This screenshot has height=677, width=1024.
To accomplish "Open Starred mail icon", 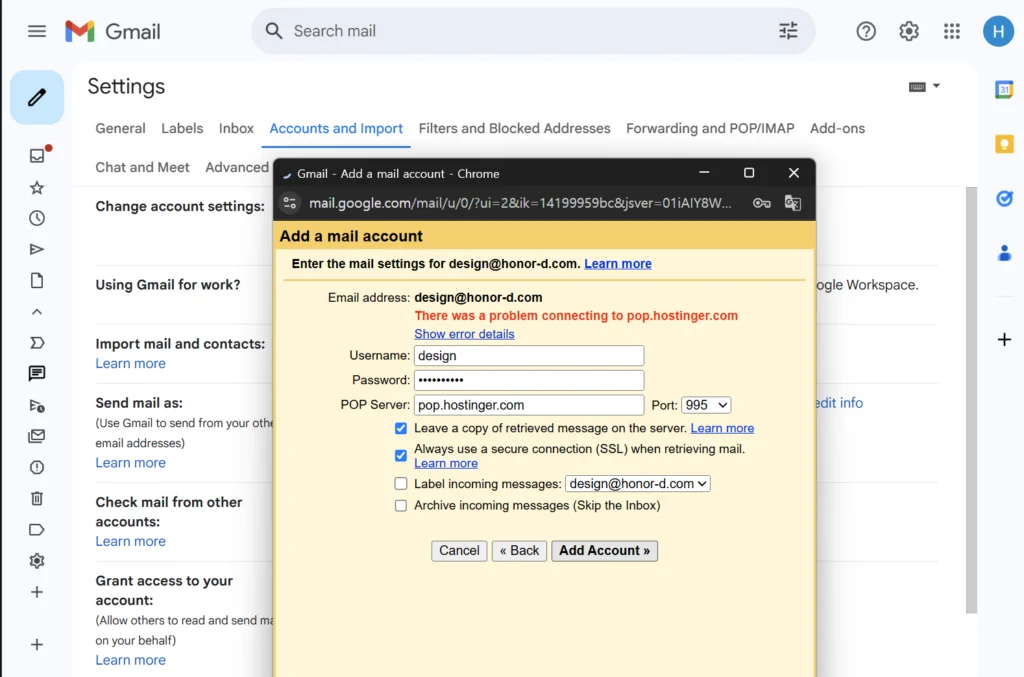I will (37, 188).
